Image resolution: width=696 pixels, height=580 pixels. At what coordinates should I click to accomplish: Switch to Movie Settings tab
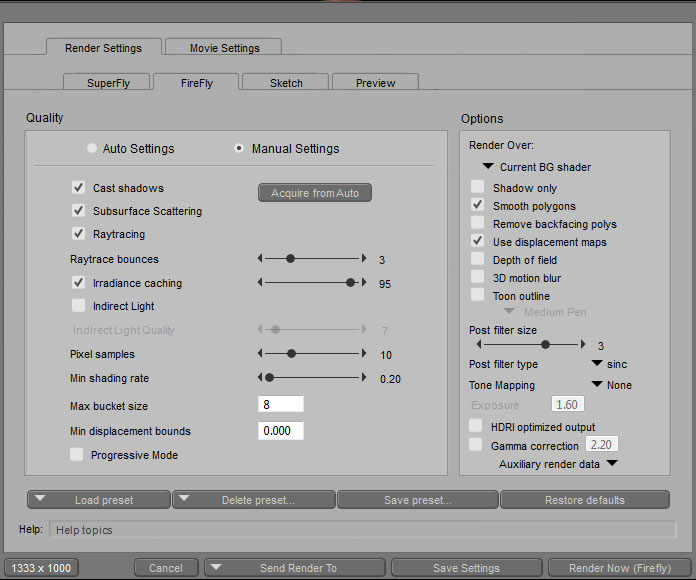click(224, 48)
